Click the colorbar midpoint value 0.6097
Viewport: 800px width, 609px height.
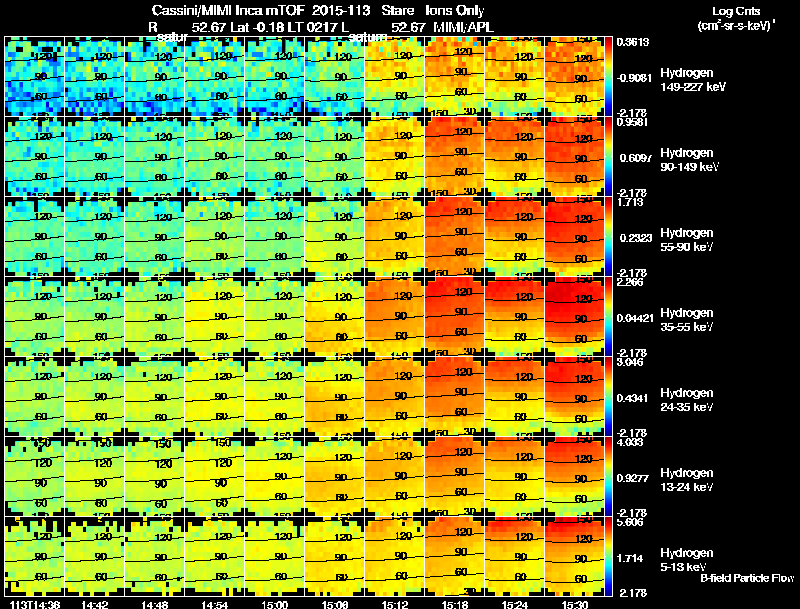click(636, 158)
